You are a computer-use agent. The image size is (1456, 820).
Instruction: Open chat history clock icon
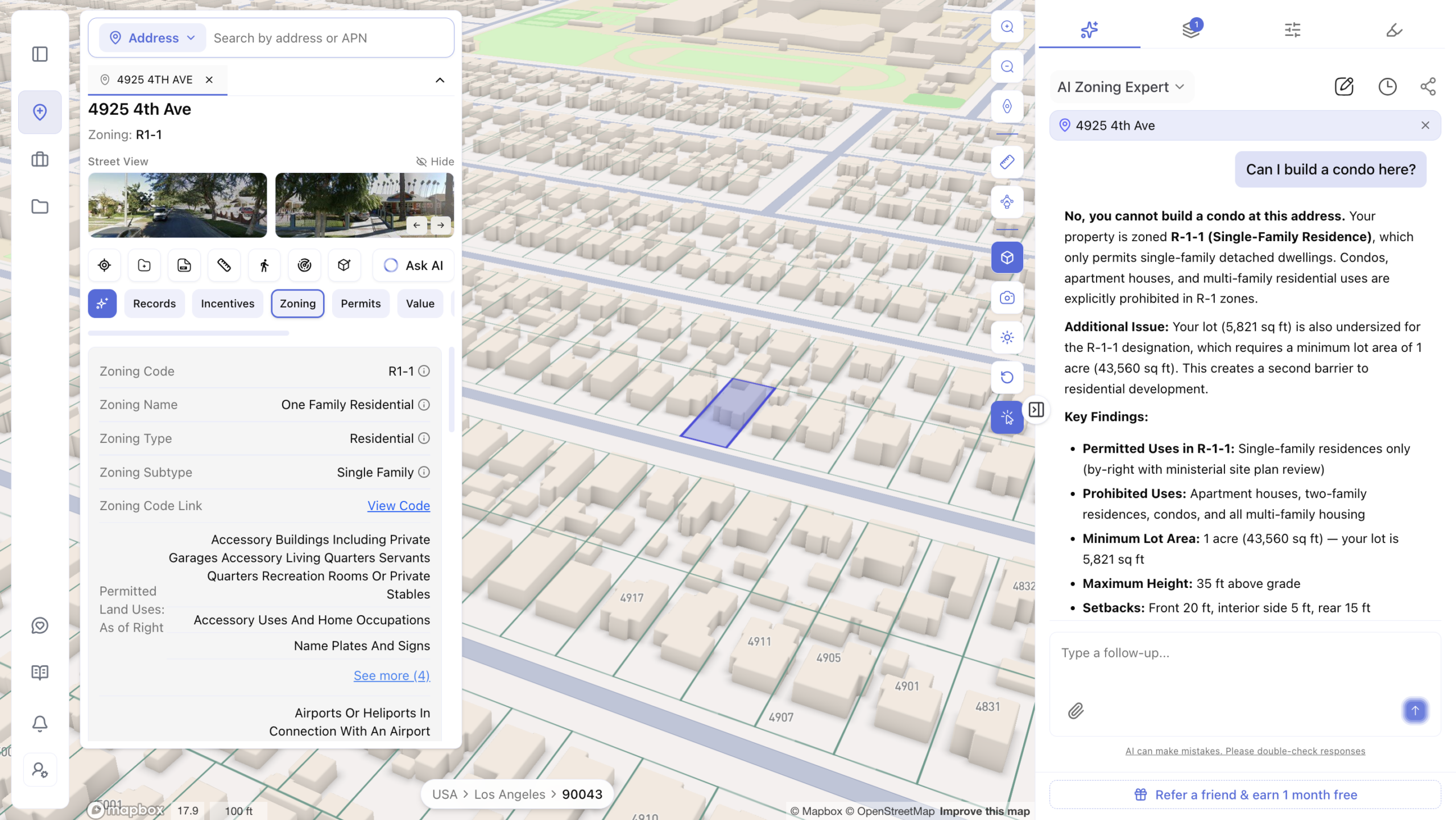tap(1387, 86)
